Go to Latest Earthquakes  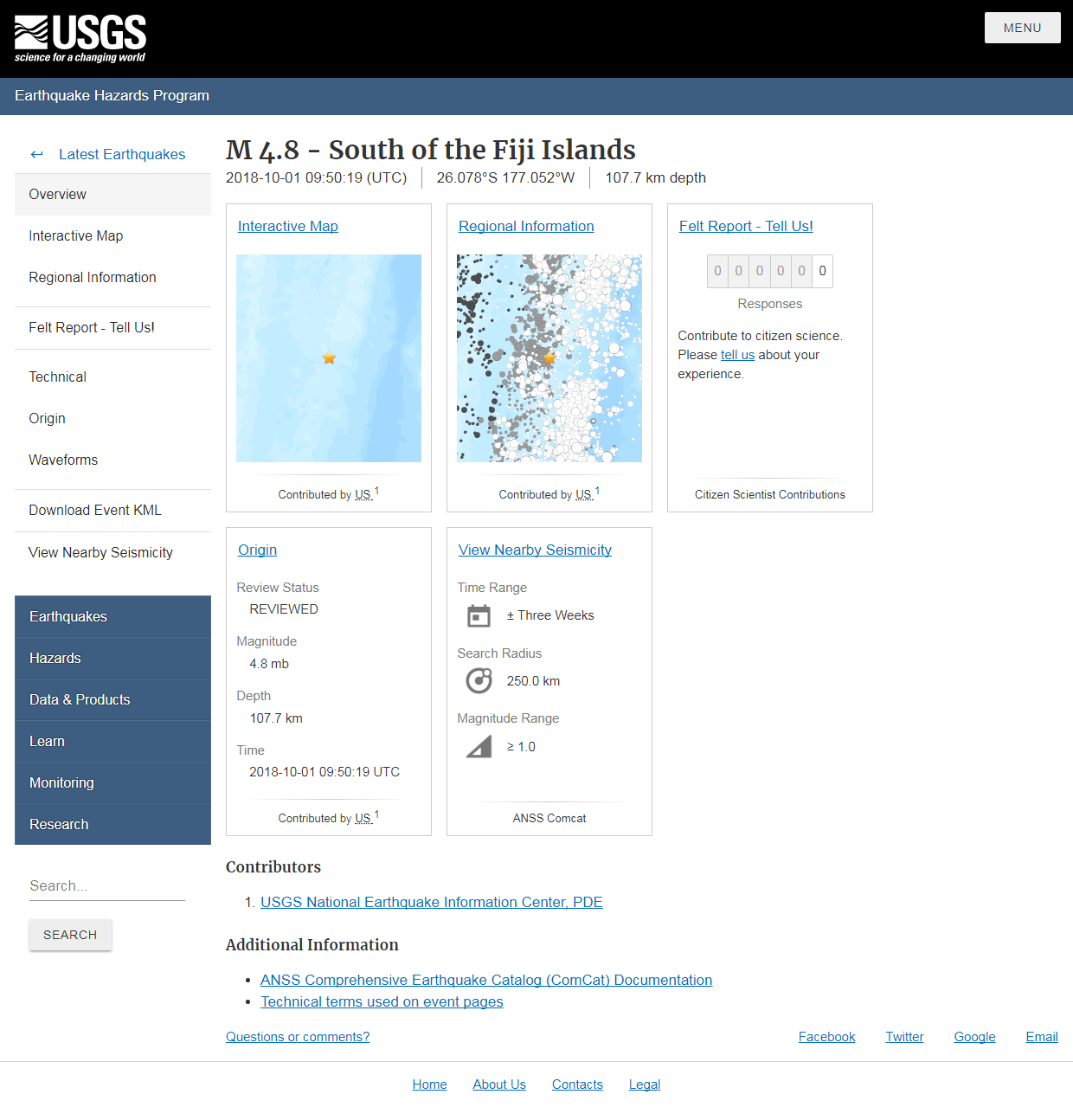click(x=122, y=154)
